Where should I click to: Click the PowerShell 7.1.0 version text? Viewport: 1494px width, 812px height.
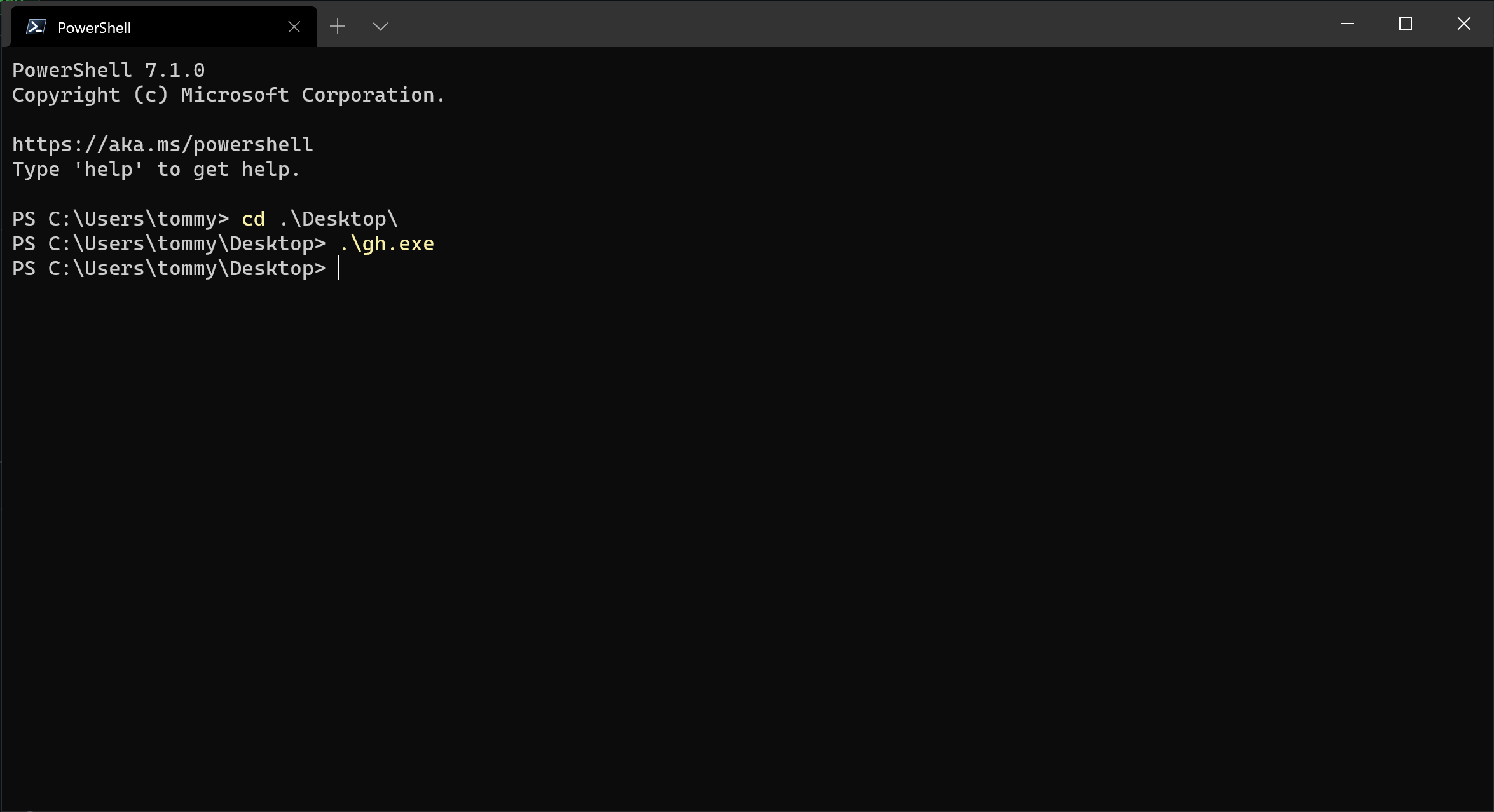coord(108,70)
